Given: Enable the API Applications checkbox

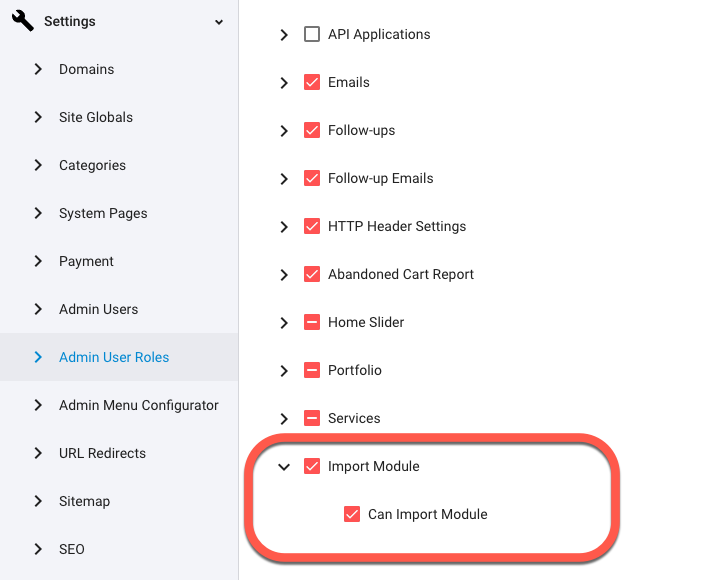Looking at the screenshot, I should tap(312, 34).
